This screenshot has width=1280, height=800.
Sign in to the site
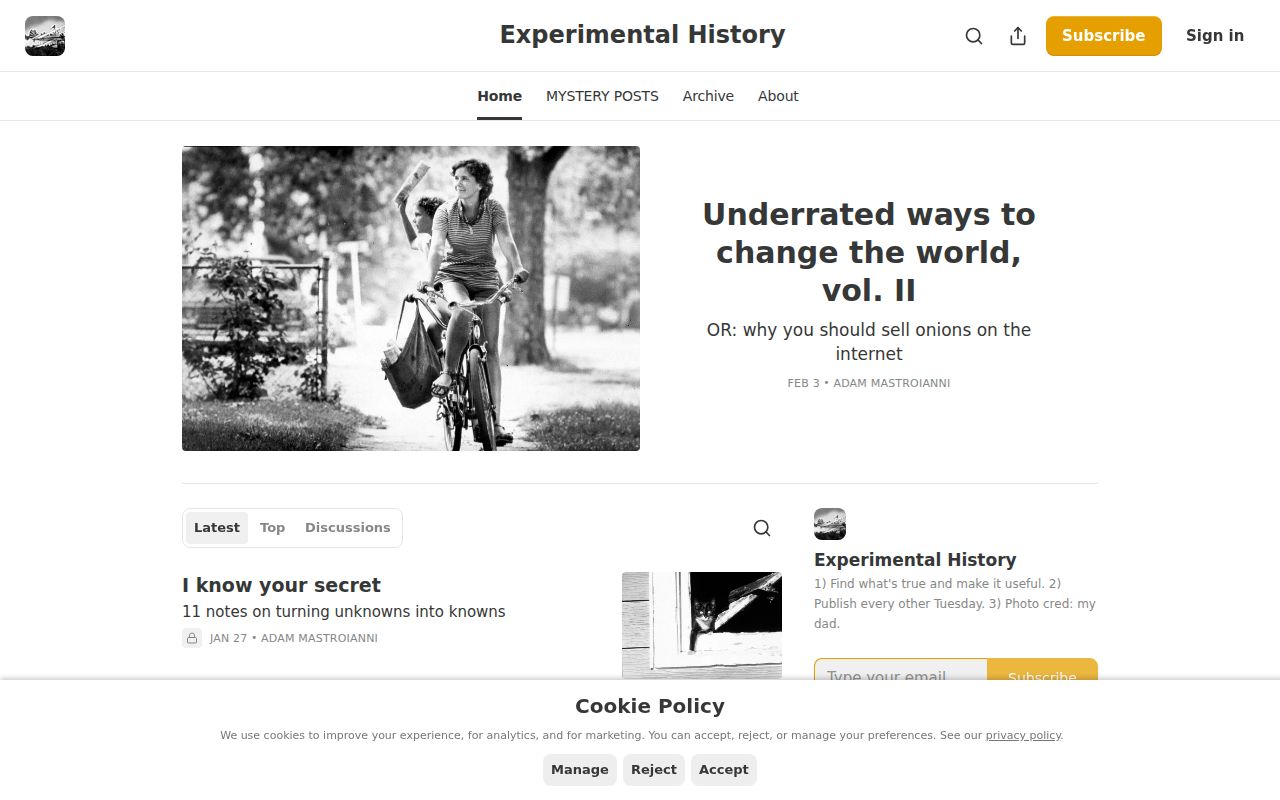tap(1214, 36)
